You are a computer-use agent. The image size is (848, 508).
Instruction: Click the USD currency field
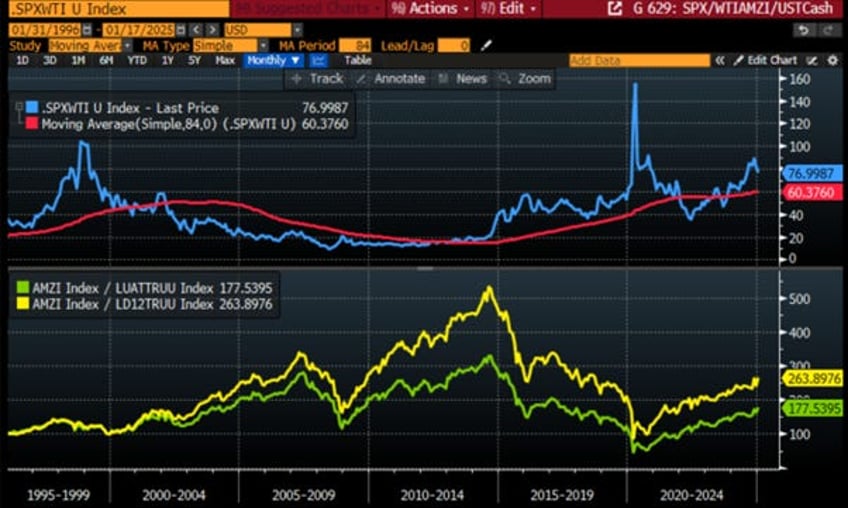click(x=259, y=30)
